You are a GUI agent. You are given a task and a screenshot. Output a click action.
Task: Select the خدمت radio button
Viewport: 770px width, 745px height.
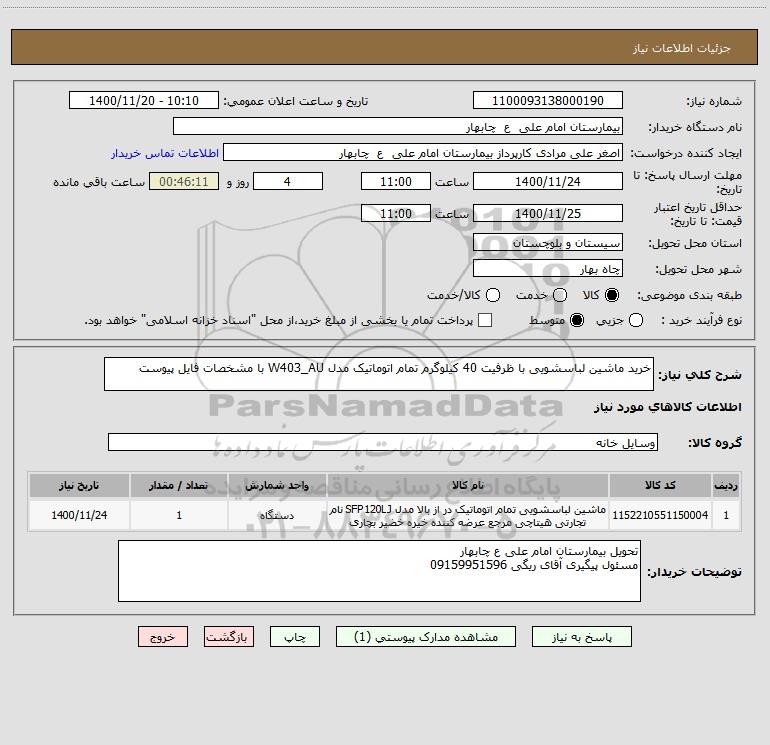560,295
